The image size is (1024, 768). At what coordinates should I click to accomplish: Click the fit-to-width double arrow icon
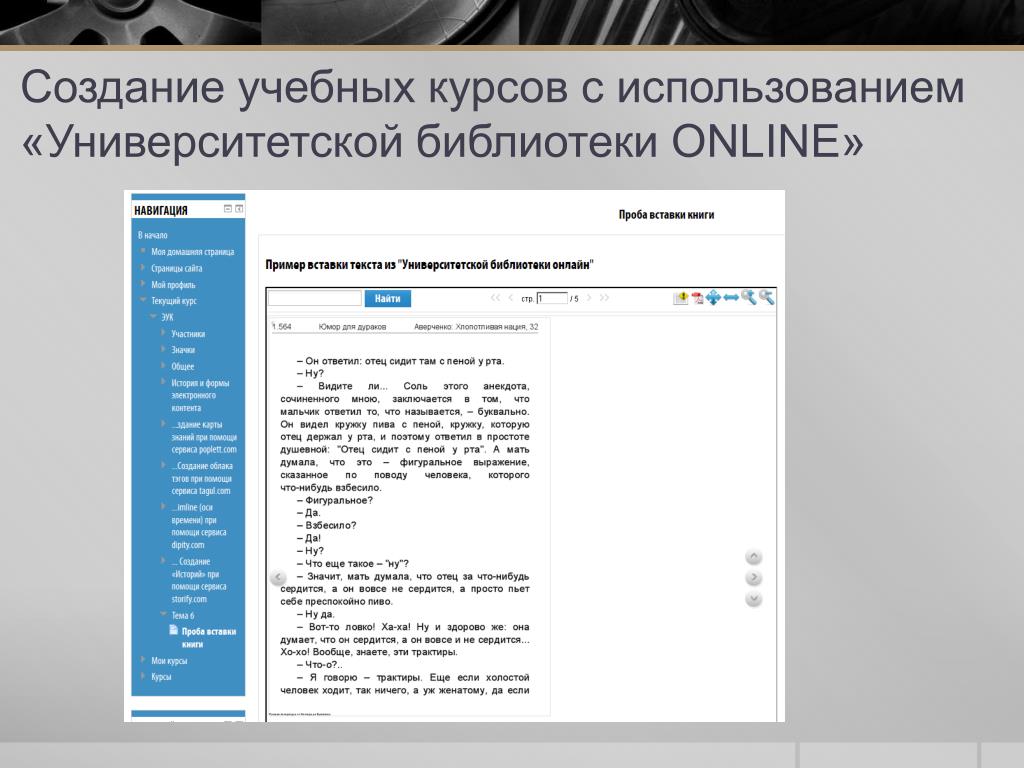[731, 298]
